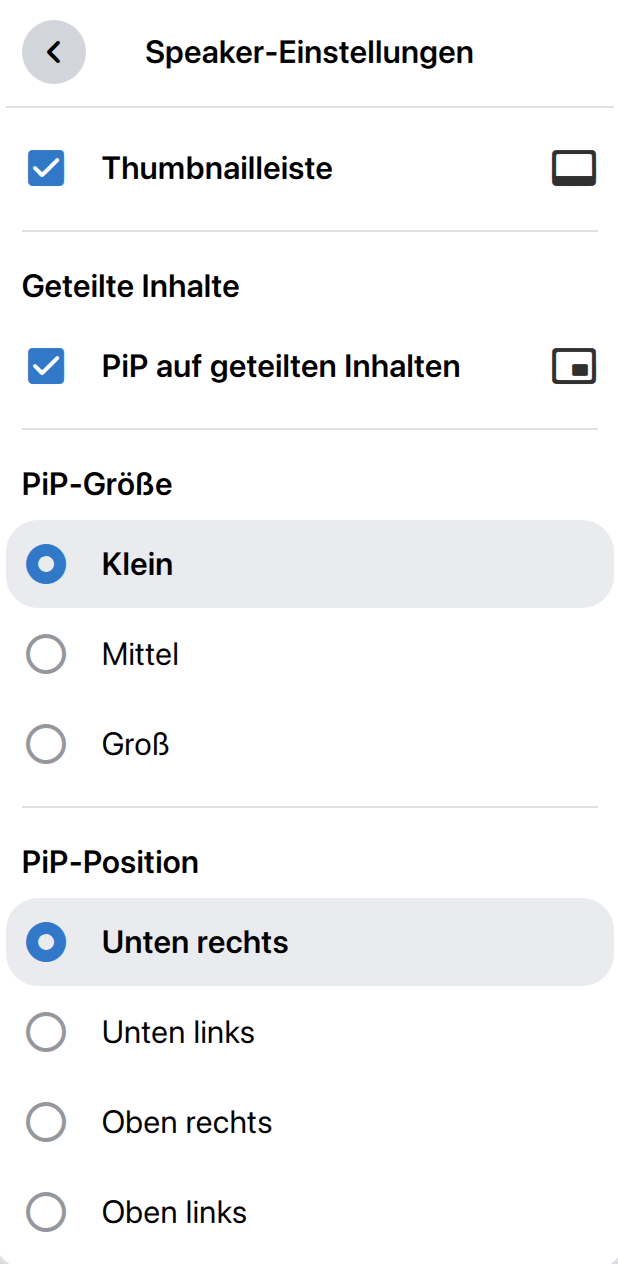The image size is (618, 1264).
Task: Click the Thumbnailleiste label
Action: point(217,168)
